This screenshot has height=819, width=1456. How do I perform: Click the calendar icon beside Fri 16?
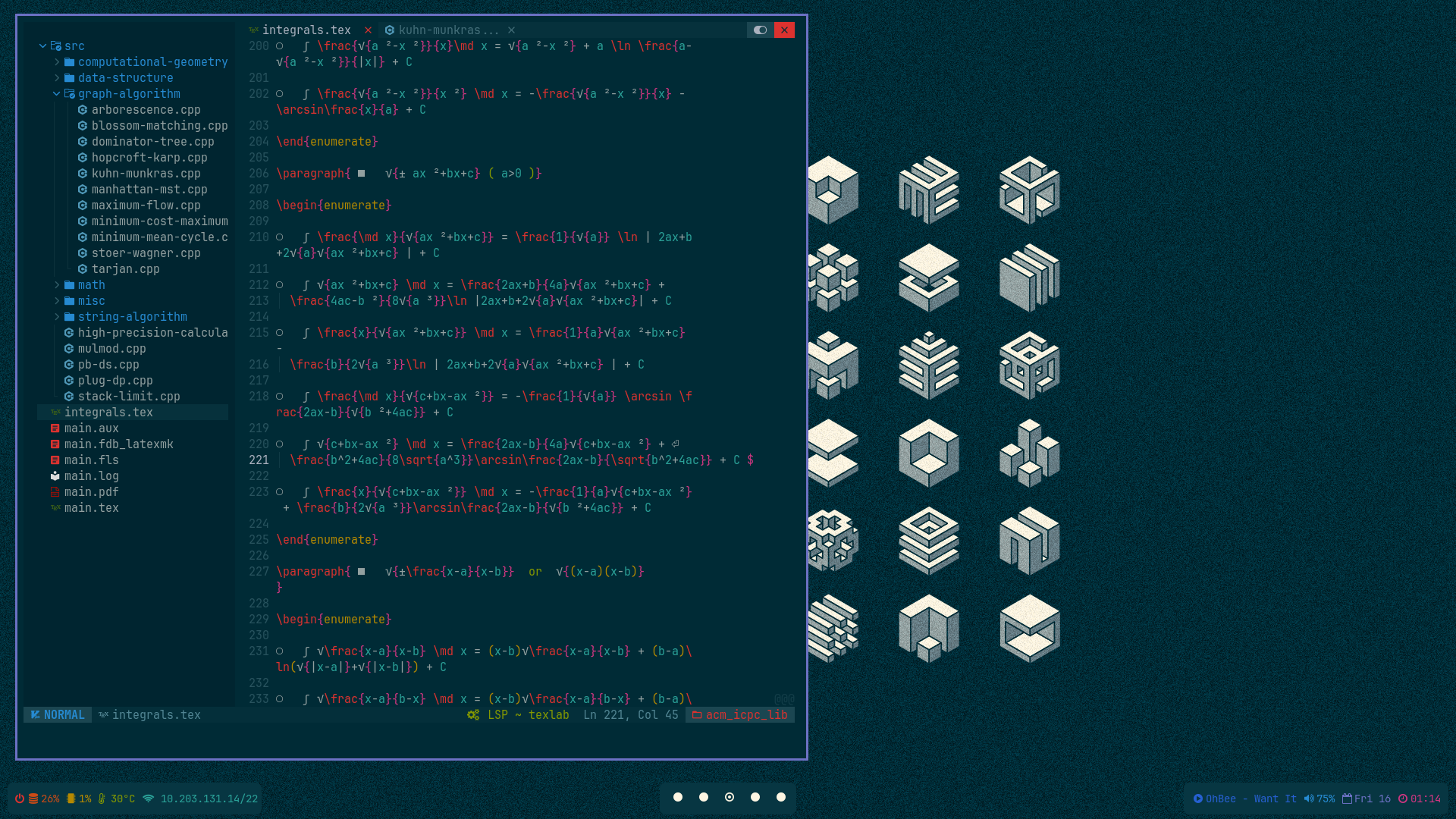coord(1348,799)
